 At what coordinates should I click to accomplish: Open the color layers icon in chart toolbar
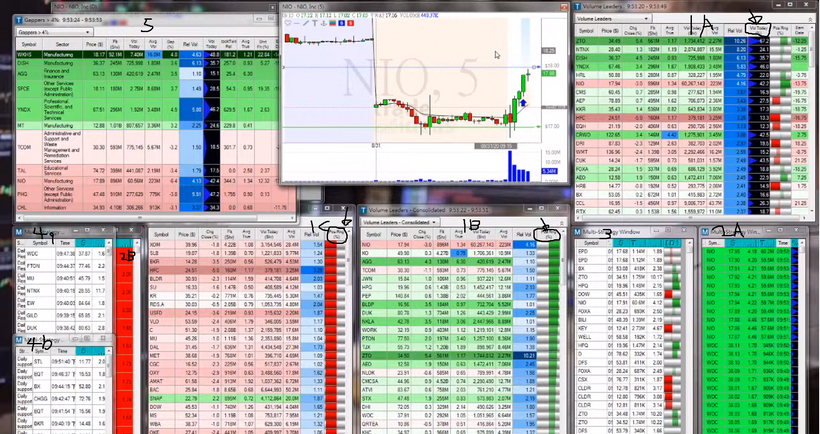click(333, 23)
